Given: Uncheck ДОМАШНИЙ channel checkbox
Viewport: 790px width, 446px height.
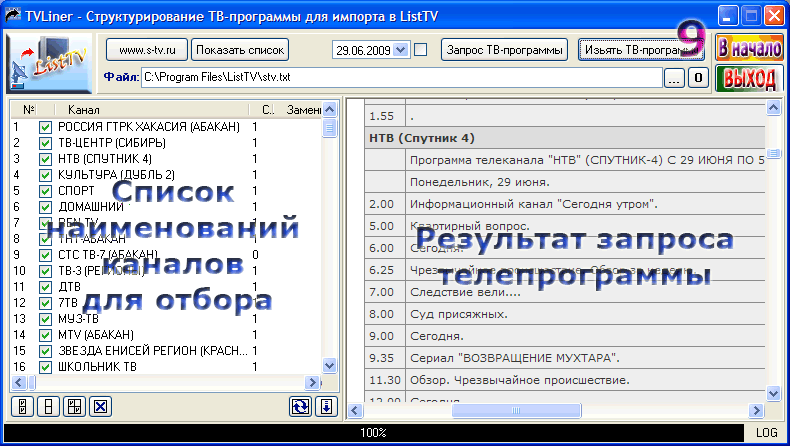Looking at the screenshot, I should coord(45,207).
